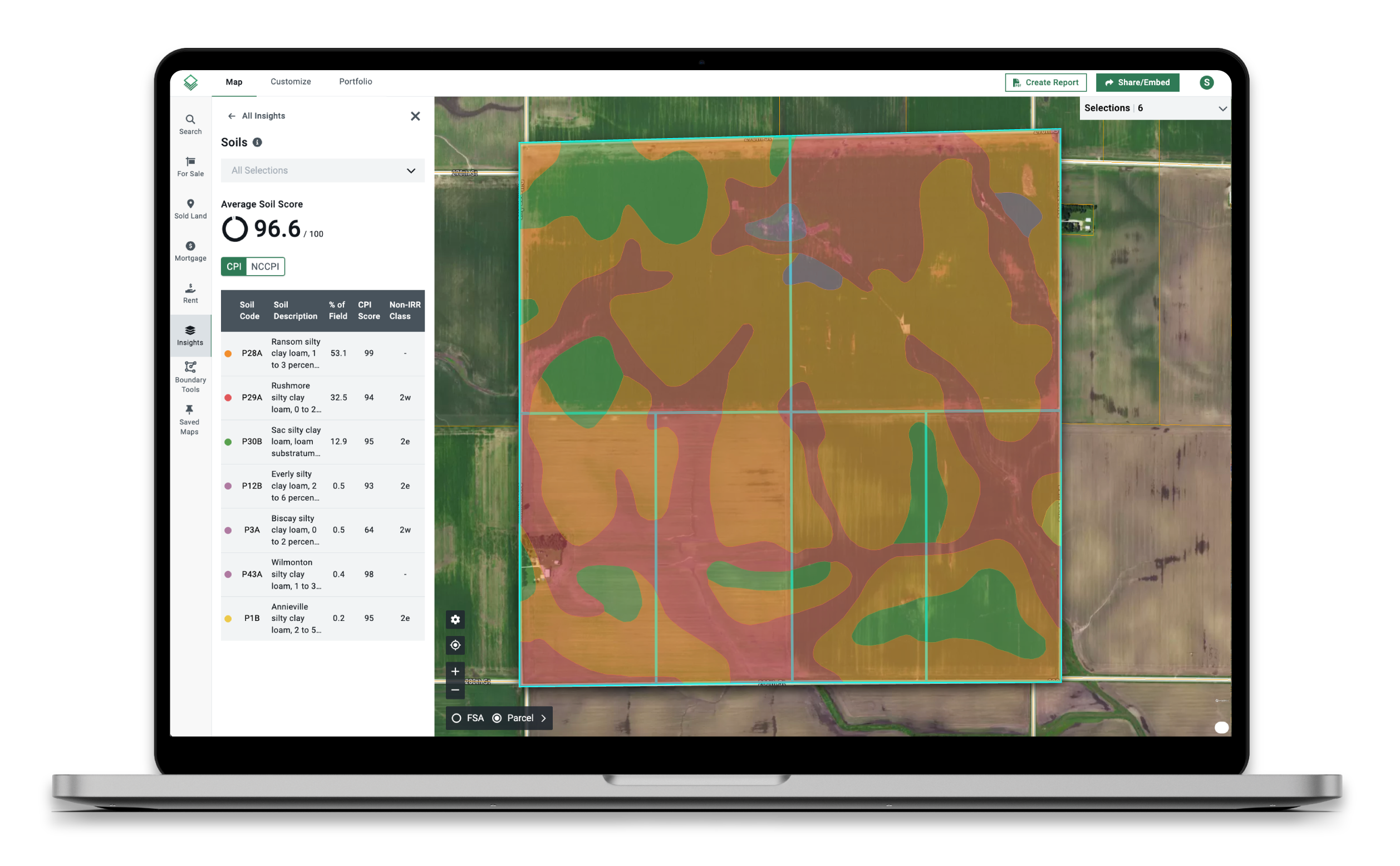
Task: Open the Rent insights panel
Action: coord(189,293)
